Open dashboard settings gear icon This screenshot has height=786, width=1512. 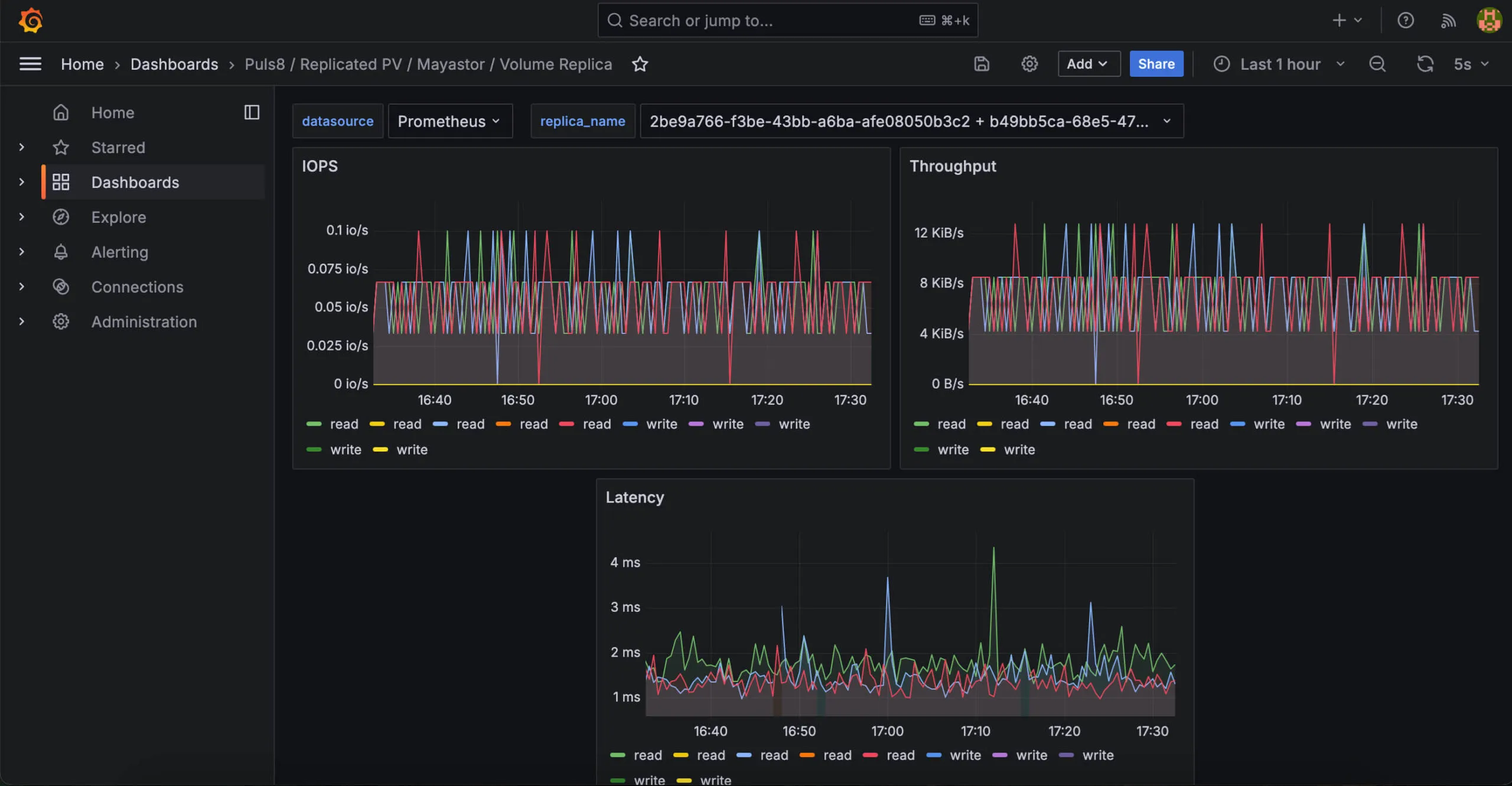pos(1029,64)
